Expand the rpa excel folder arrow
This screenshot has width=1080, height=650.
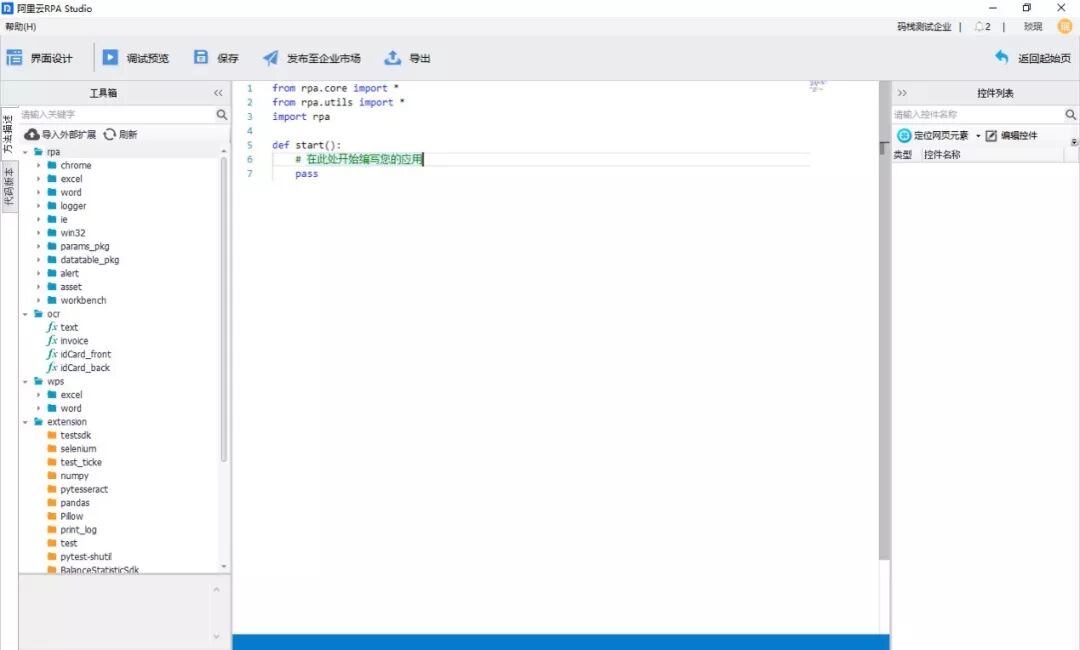point(39,179)
